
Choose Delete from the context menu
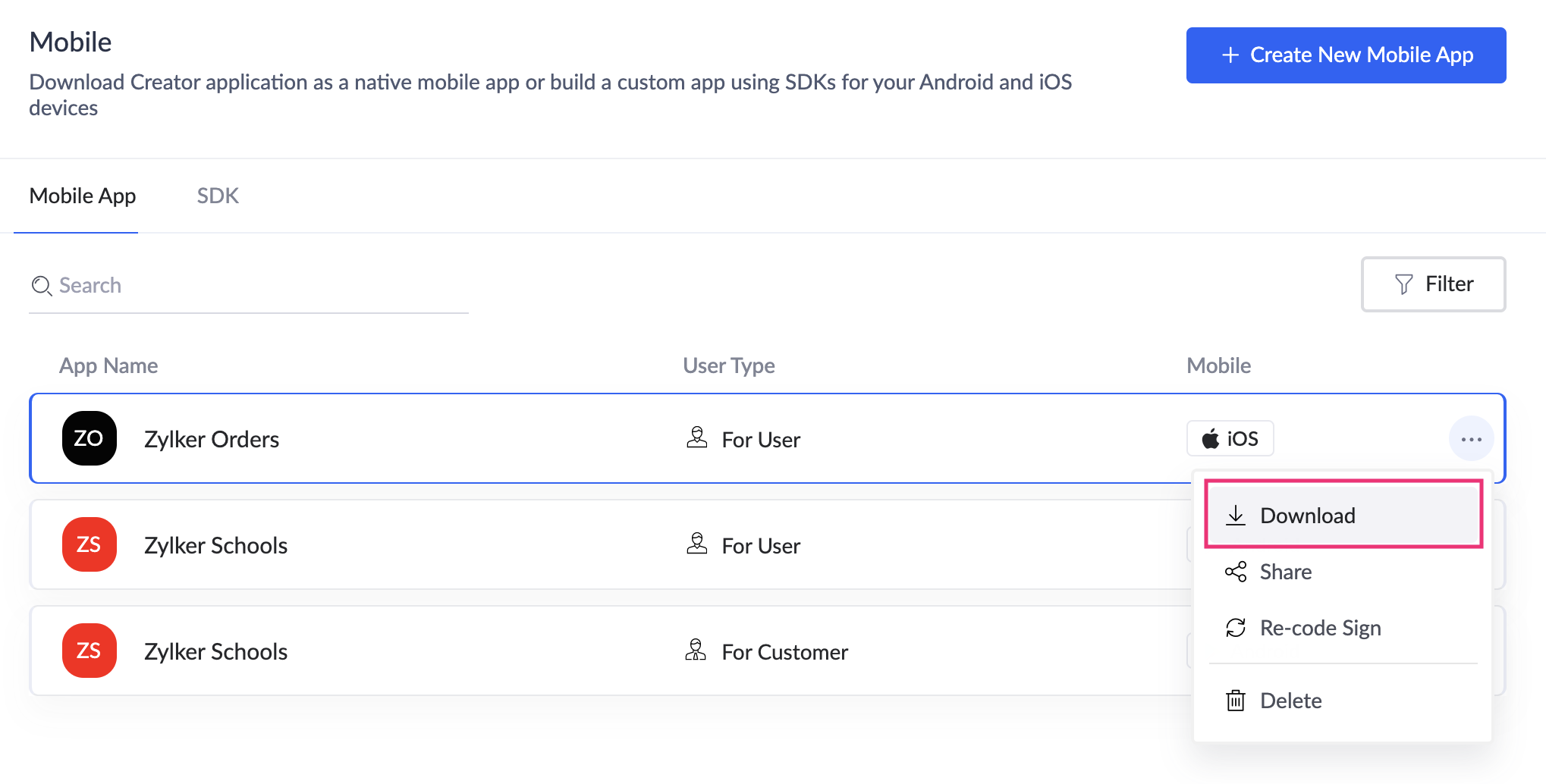click(x=1290, y=701)
